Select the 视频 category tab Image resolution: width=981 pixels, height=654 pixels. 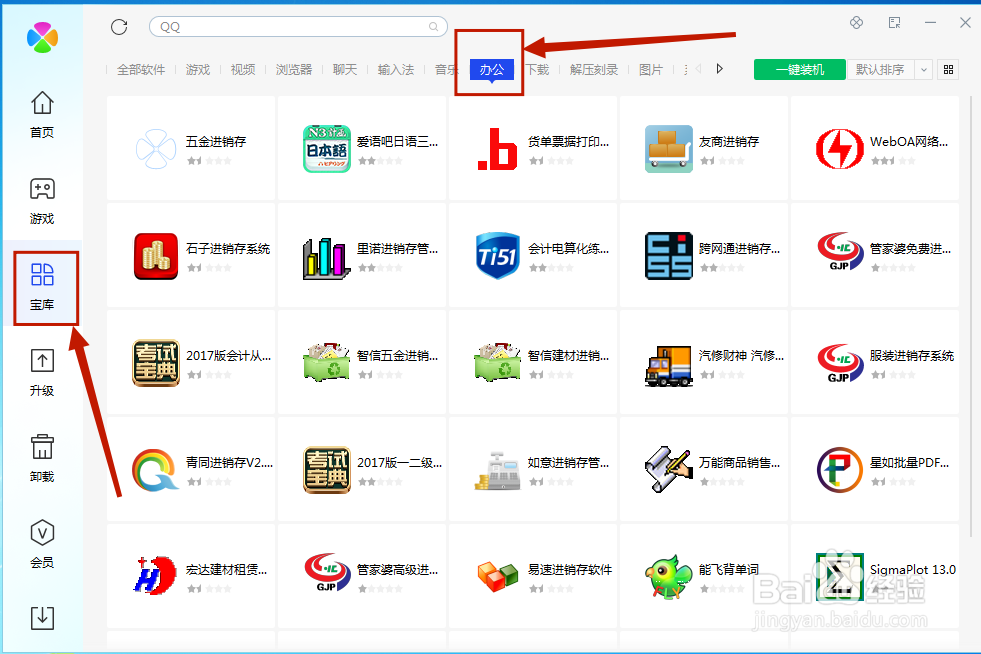coord(243,69)
